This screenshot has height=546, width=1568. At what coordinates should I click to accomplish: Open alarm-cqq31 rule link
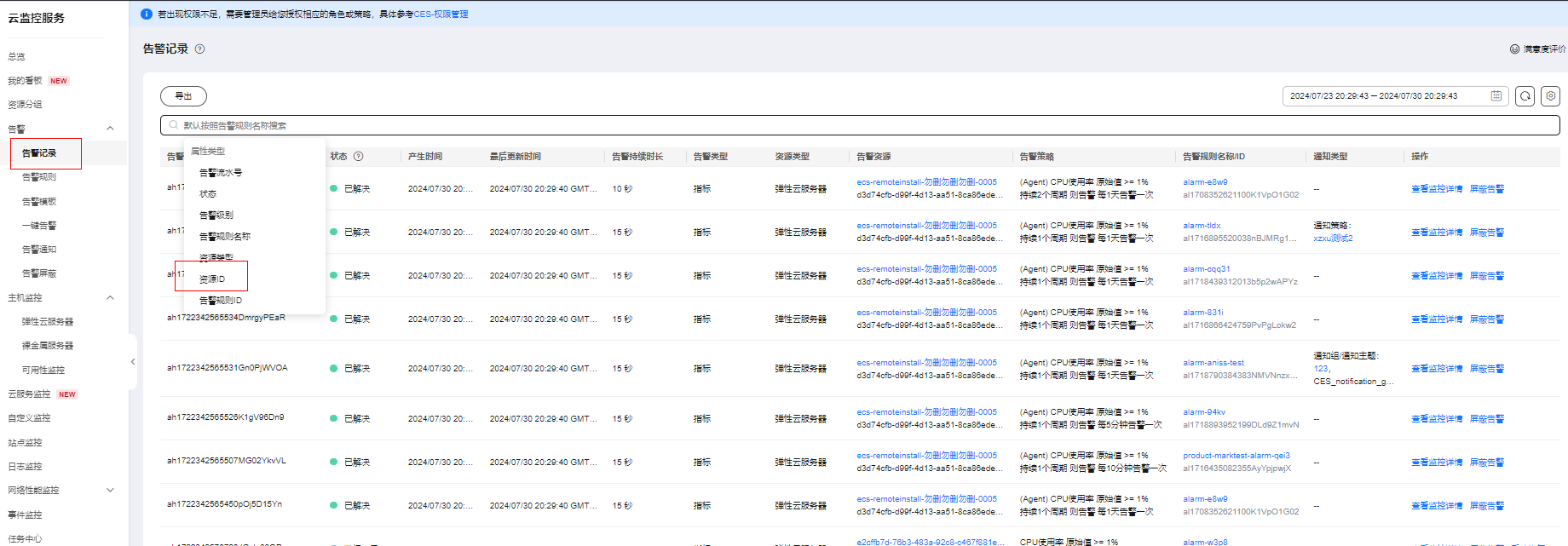1207,269
